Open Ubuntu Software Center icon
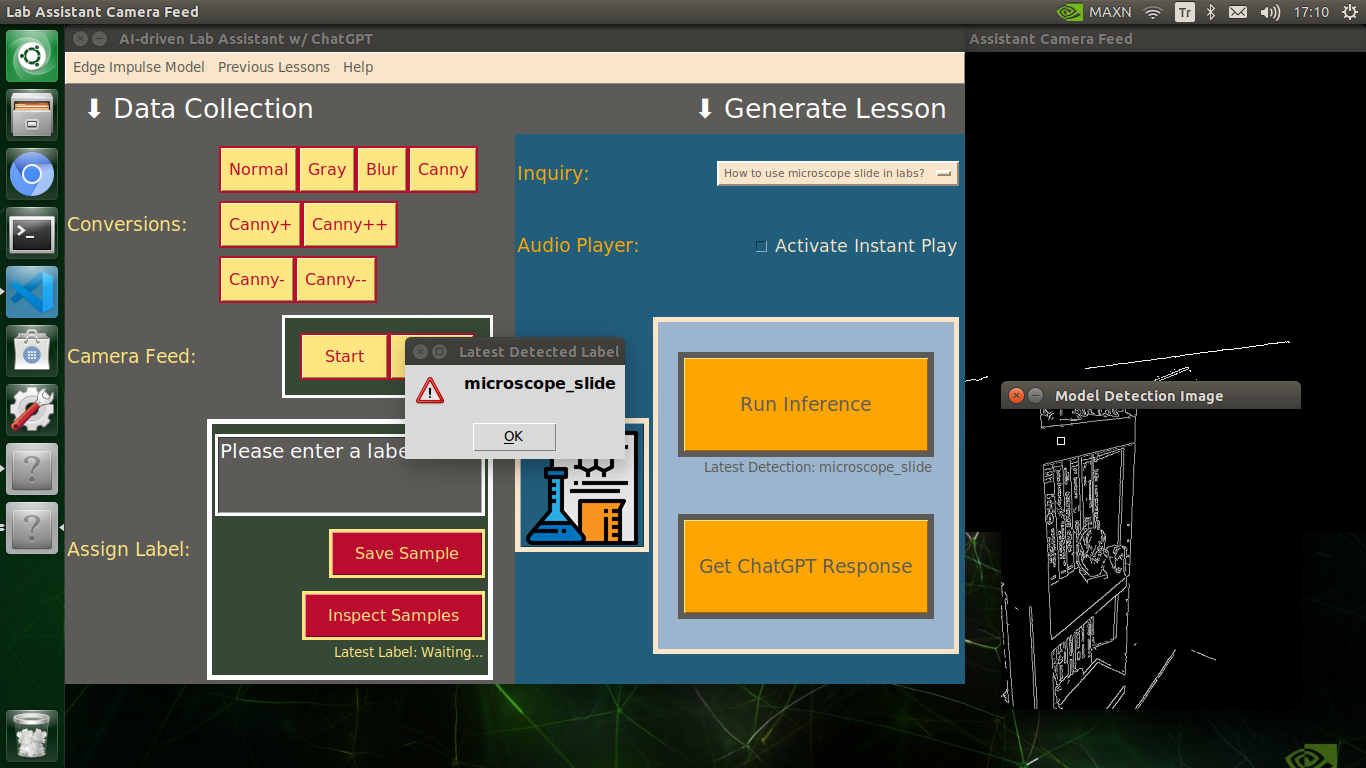The width and height of the screenshot is (1366, 768). pyautogui.click(x=32, y=352)
